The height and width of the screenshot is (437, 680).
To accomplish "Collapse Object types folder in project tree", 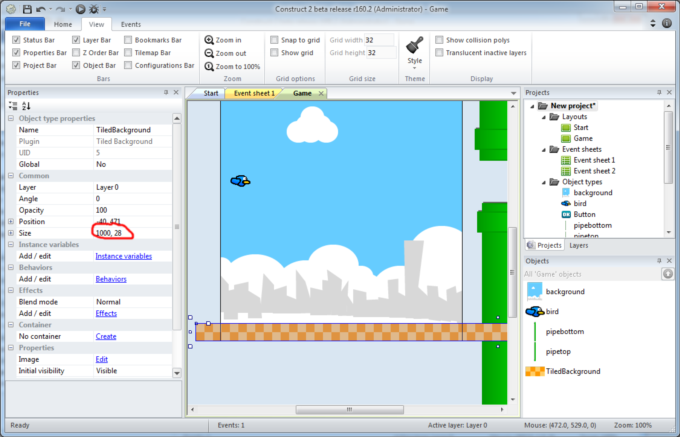I will coord(544,182).
